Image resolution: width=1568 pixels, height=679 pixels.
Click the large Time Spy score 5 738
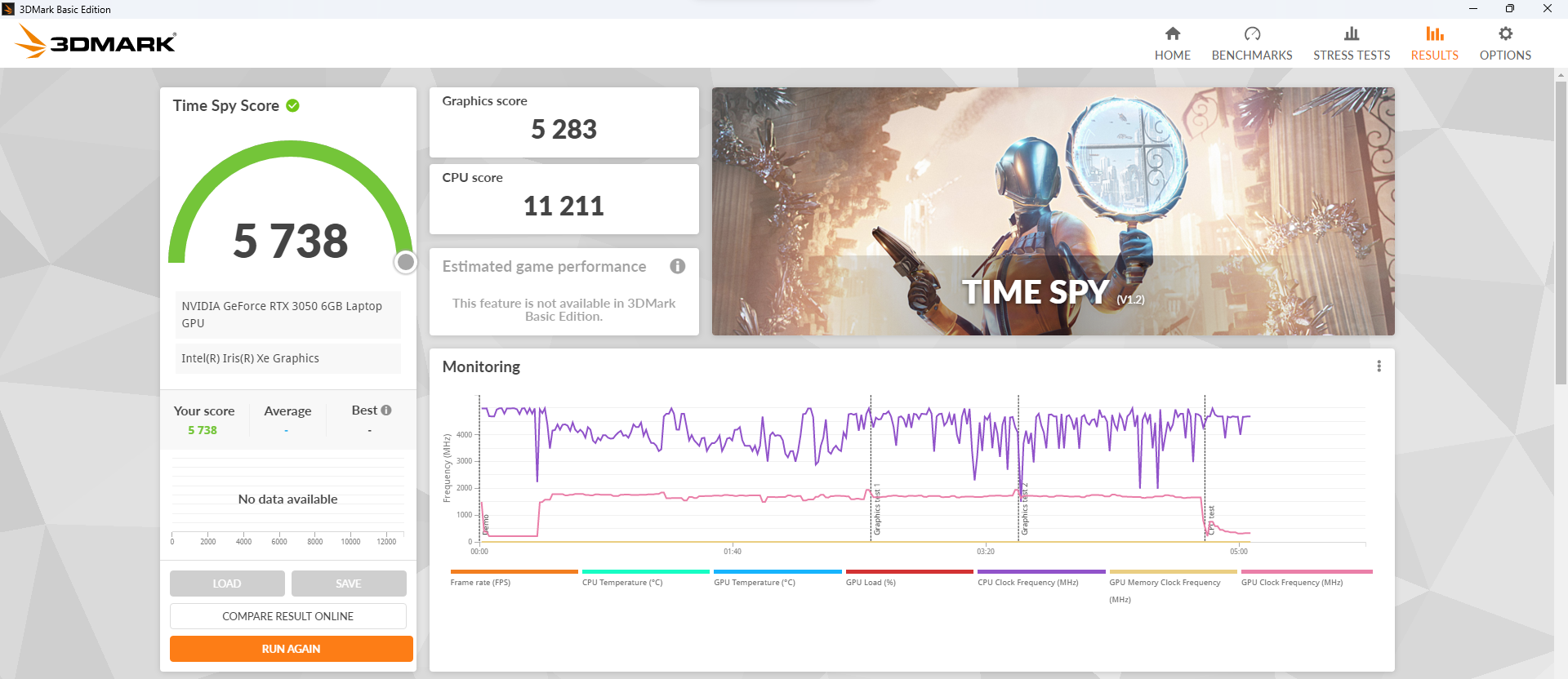click(291, 241)
